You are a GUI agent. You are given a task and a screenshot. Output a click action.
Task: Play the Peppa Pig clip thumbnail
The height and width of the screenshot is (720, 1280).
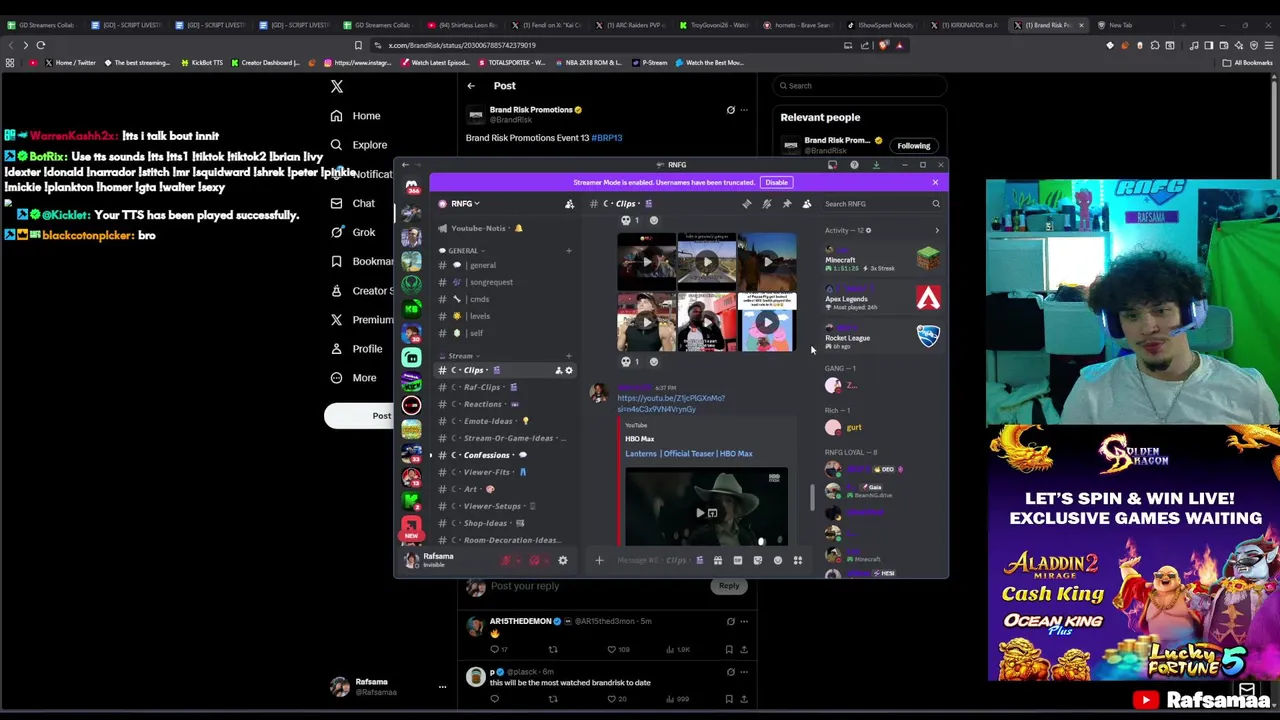pyautogui.click(x=767, y=322)
